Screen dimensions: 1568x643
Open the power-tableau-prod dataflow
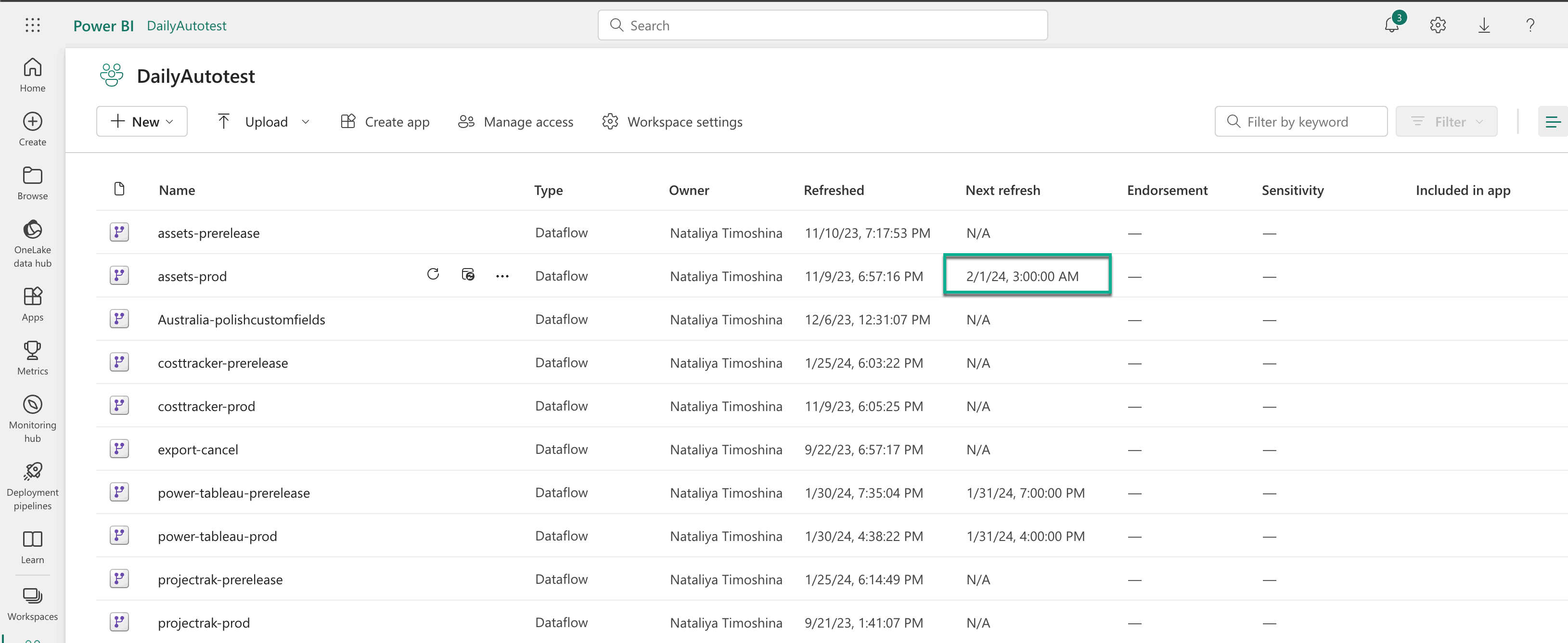[x=218, y=536]
